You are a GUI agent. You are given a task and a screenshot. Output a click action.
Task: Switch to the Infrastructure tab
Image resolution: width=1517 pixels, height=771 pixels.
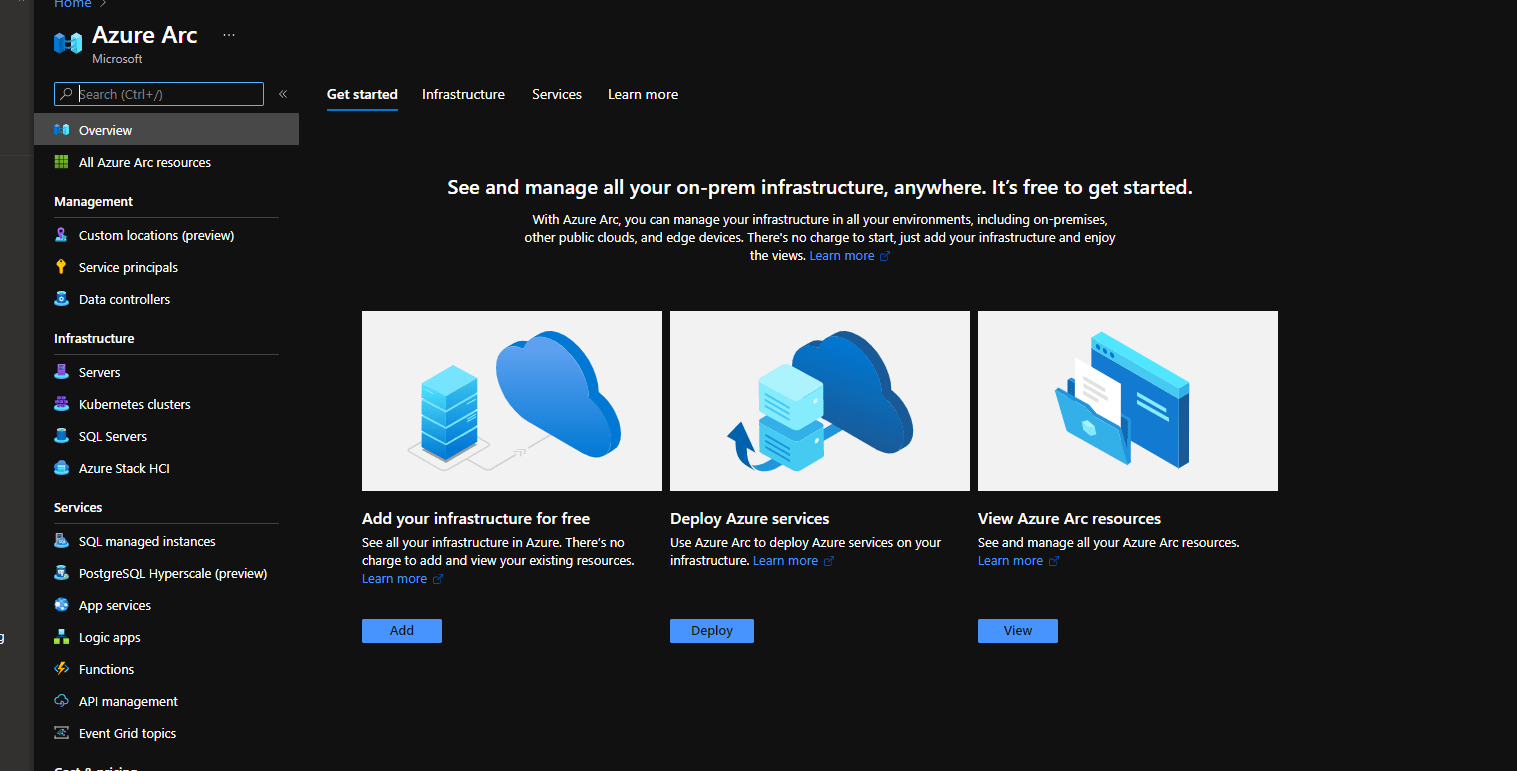463,94
